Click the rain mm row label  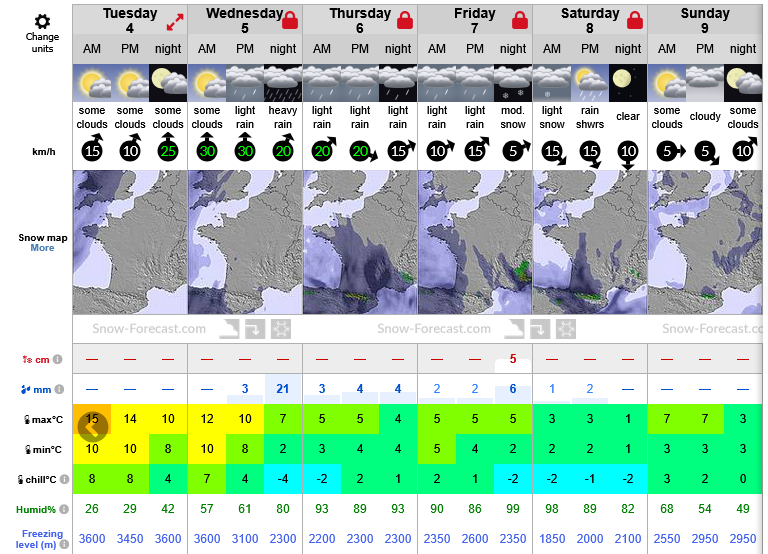[x=36, y=389]
